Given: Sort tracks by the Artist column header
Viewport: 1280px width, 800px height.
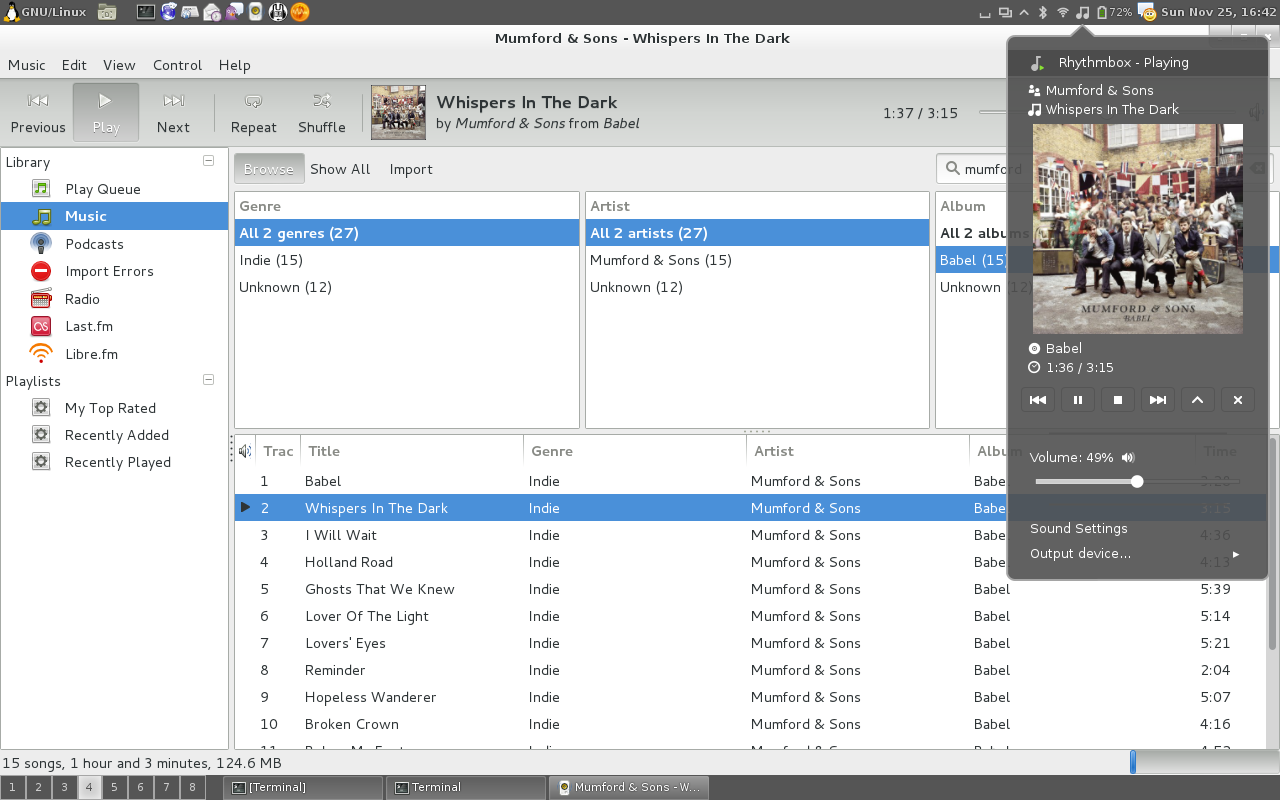Looking at the screenshot, I should coord(858,451).
